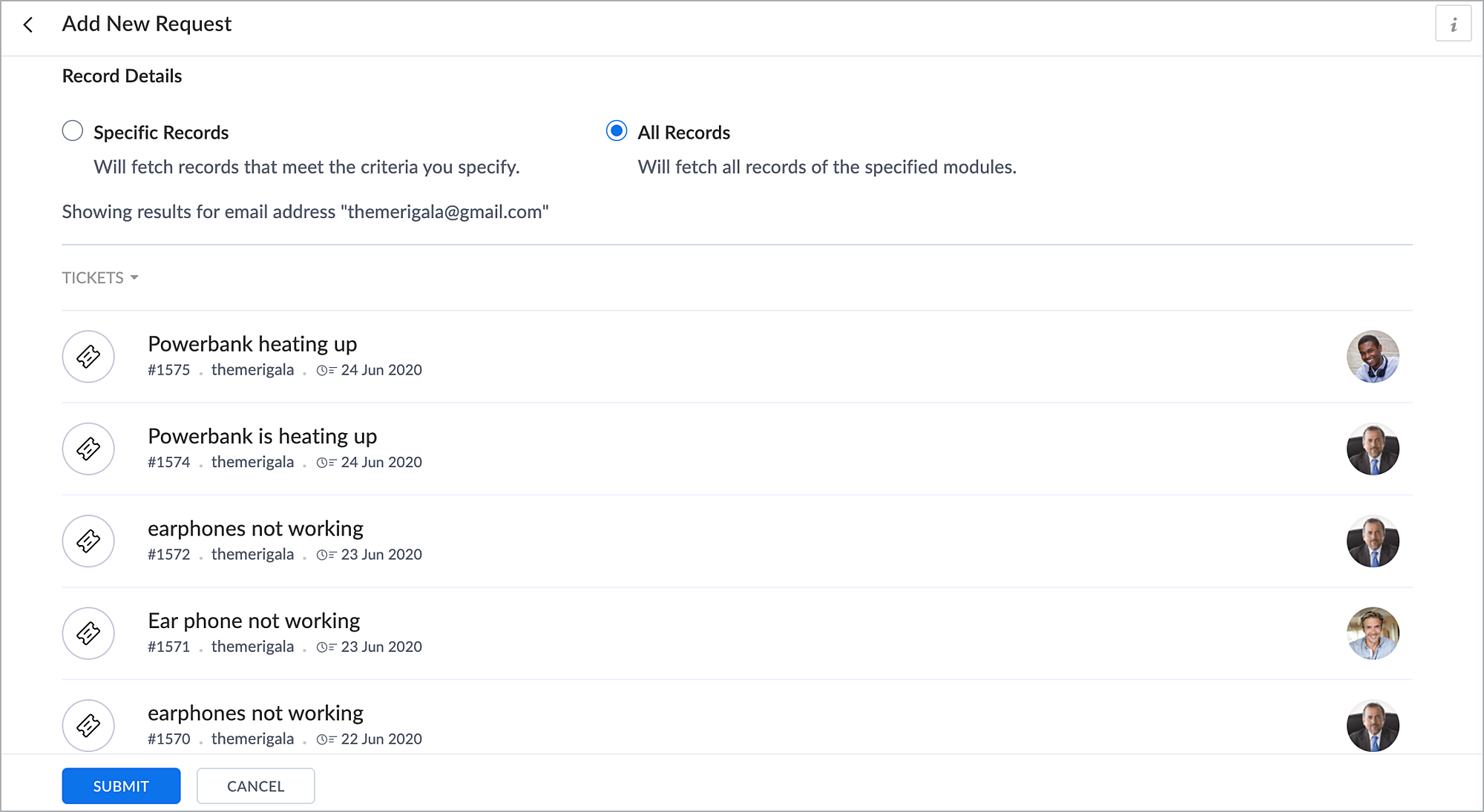Click the SUBMIT button
The height and width of the screenshot is (812, 1484).
coord(121,786)
